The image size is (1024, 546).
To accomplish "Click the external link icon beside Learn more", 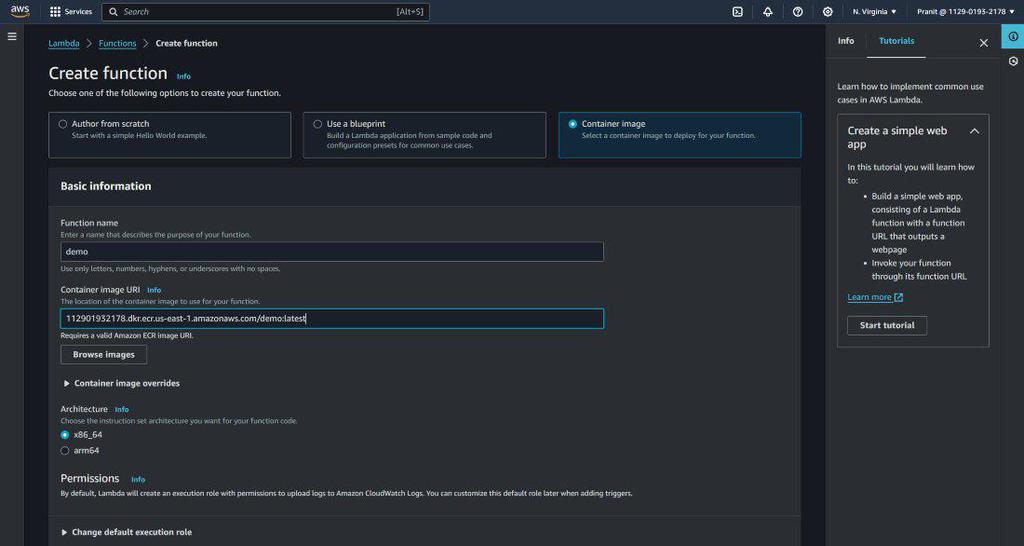I will [899, 297].
